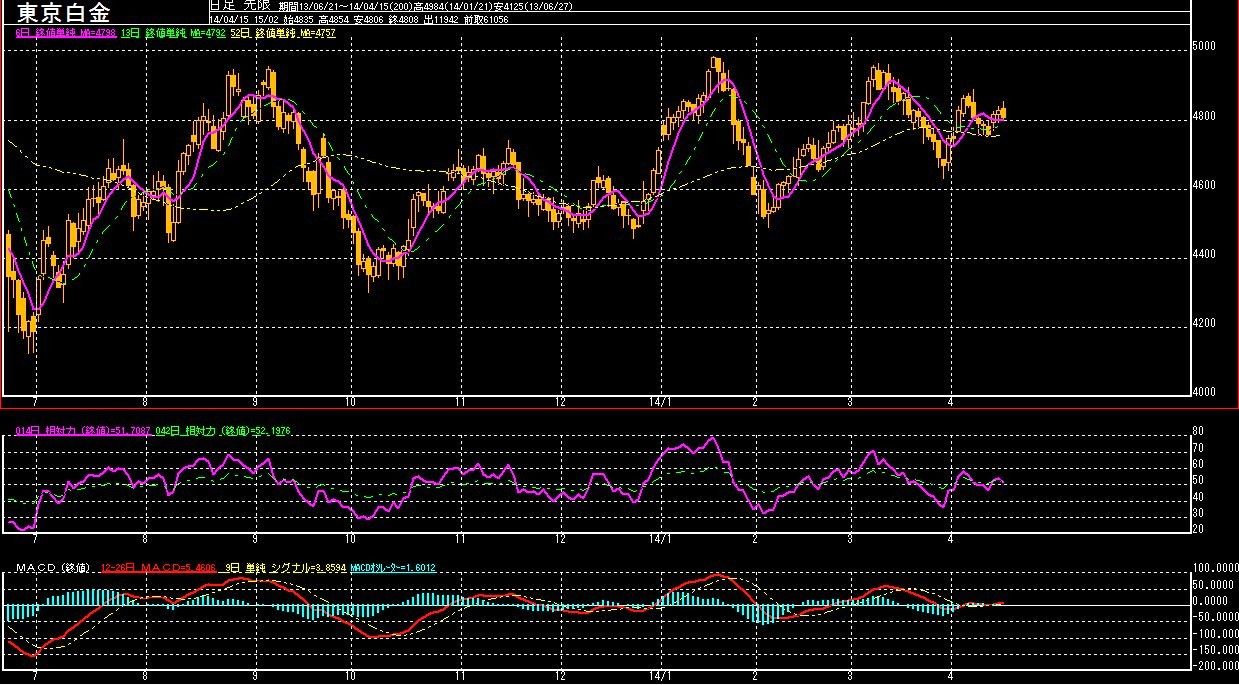Click the month 12 label under the RSI panel
This screenshot has height=685, width=1239.
560,538
